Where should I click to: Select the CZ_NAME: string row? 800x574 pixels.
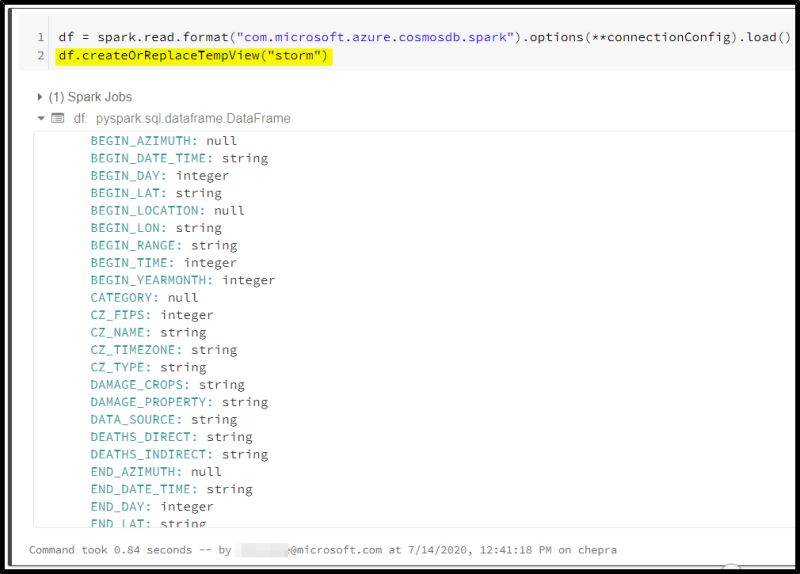click(148, 332)
